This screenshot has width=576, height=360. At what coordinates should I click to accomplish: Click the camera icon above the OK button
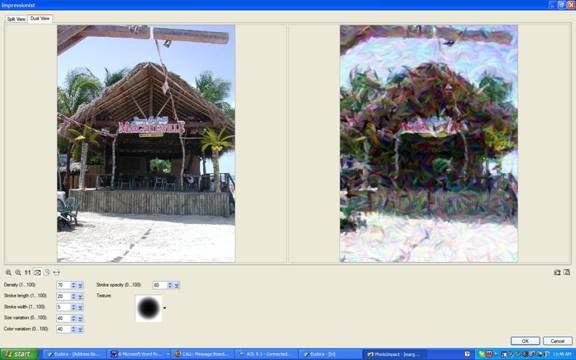tap(557, 272)
